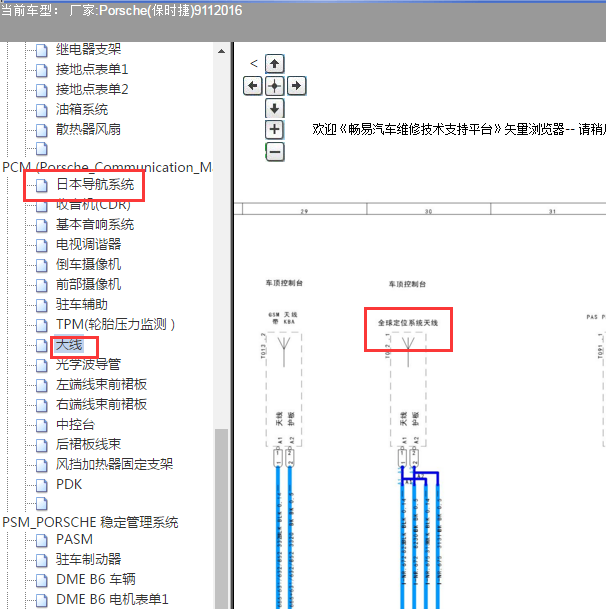Click document icon beside 油箱系统
This screenshot has height=609, width=606.
point(42,110)
